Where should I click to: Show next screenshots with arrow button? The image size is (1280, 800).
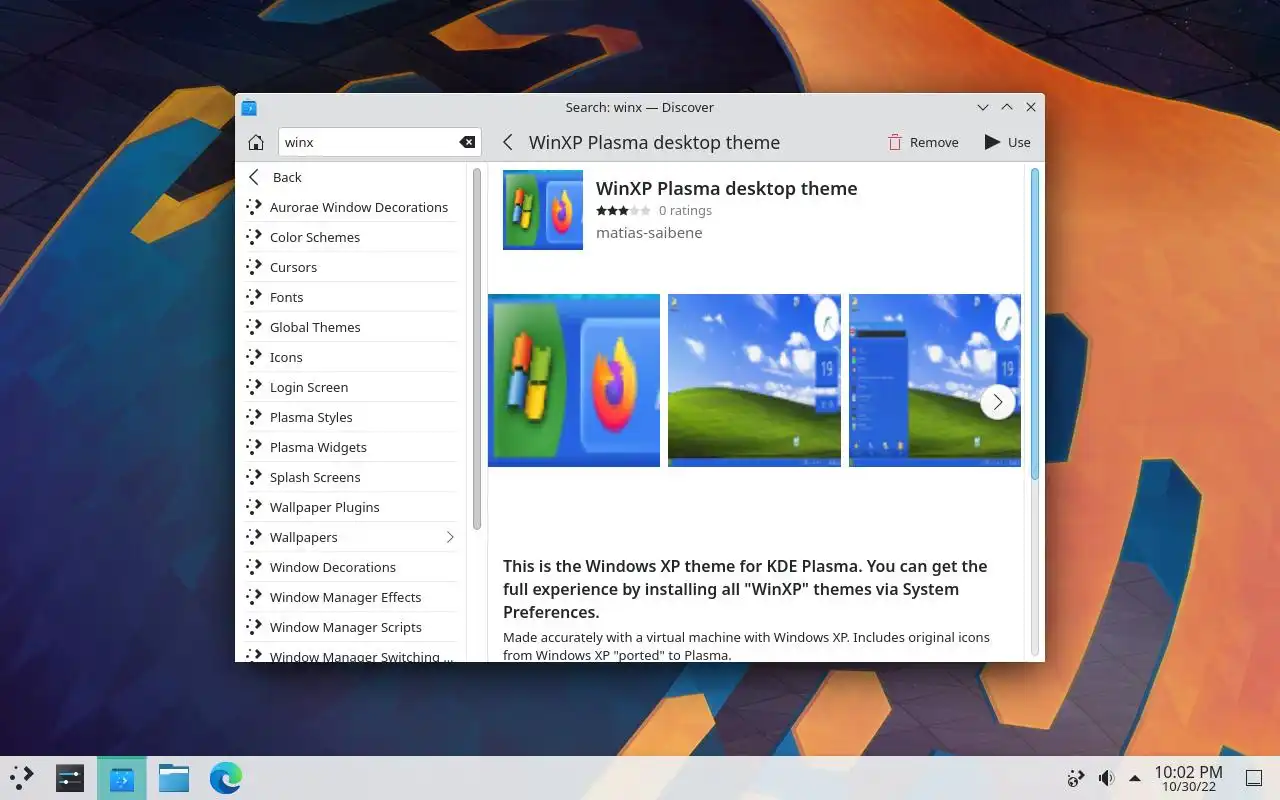point(997,402)
